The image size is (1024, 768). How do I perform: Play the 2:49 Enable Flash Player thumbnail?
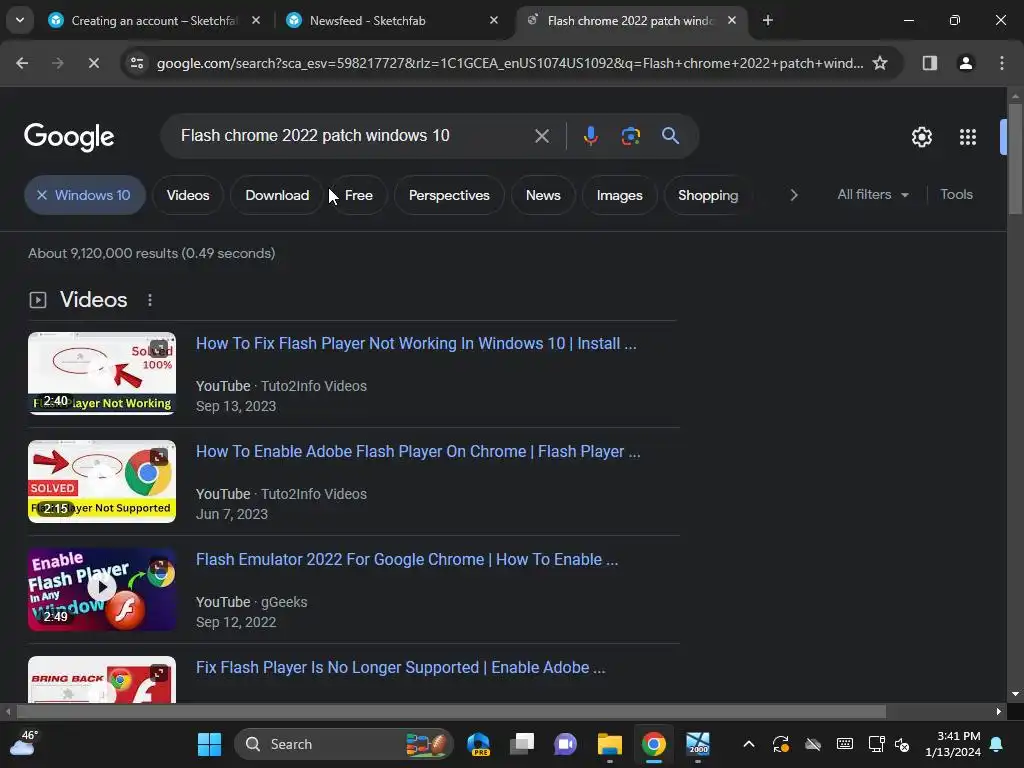point(102,589)
